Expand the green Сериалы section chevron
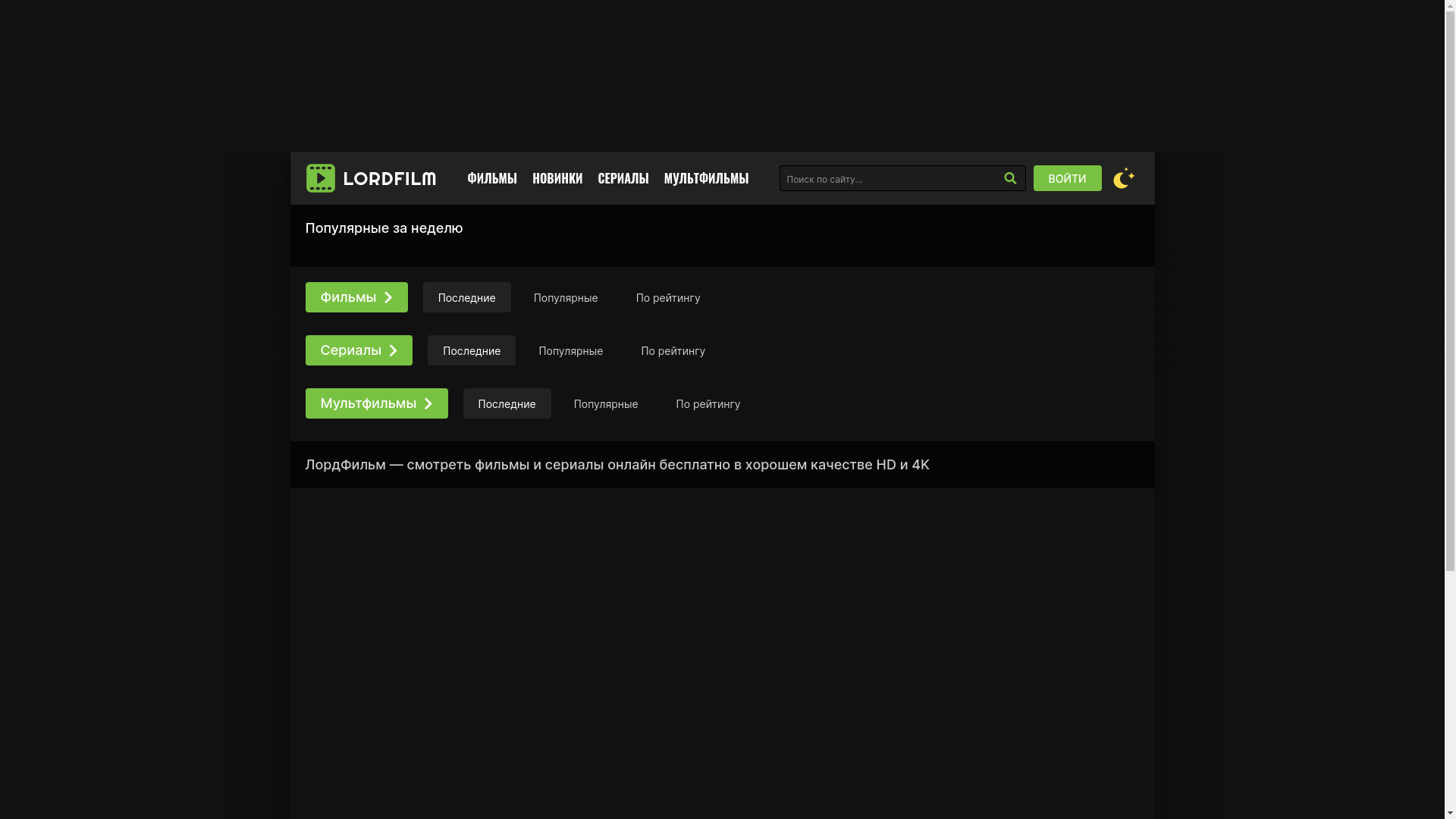Screen dimensions: 1456x819 [x=393, y=350]
